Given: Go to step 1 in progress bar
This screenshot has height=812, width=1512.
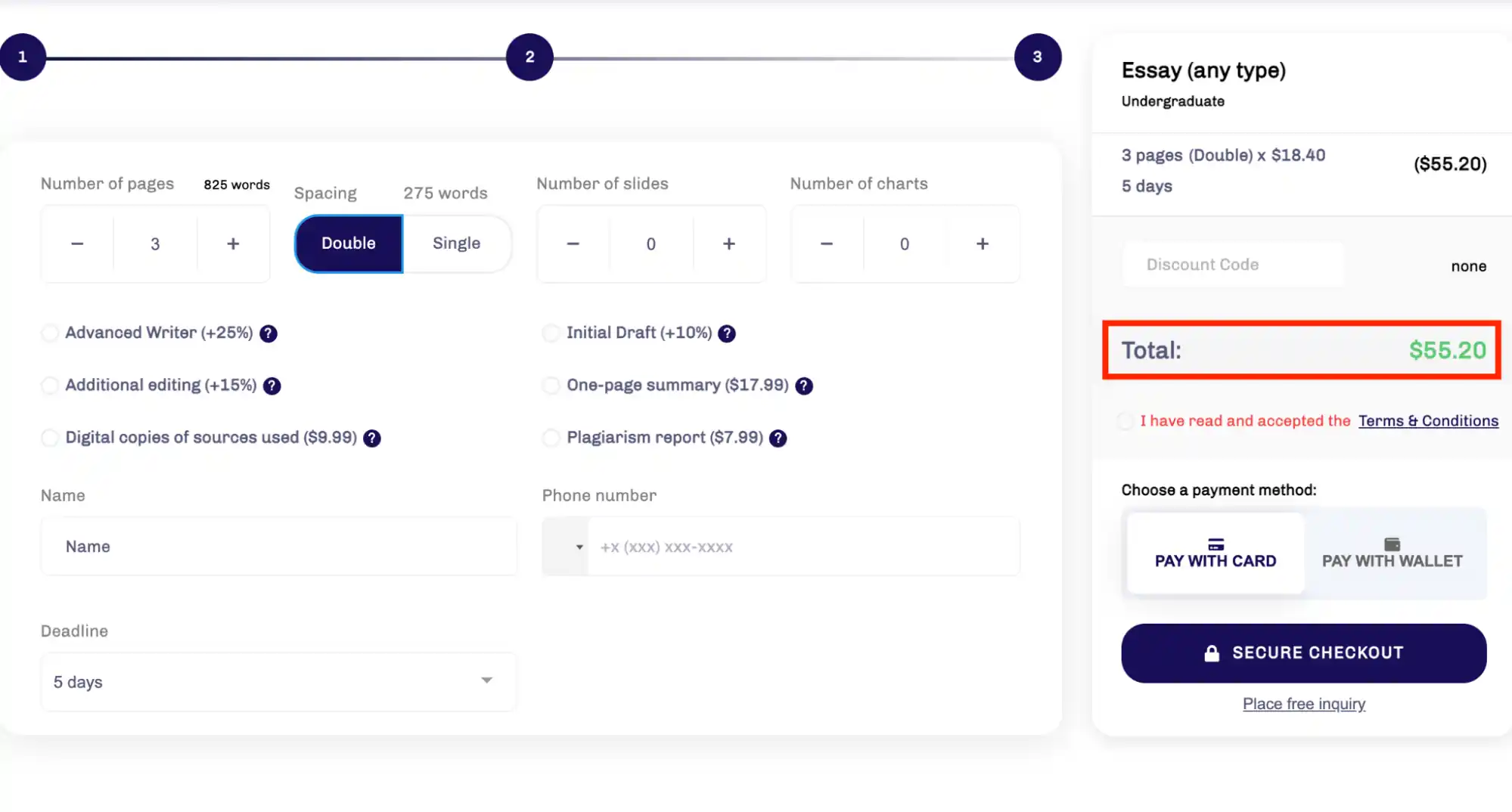Looking at the screenshot, I should click(23, 57).
